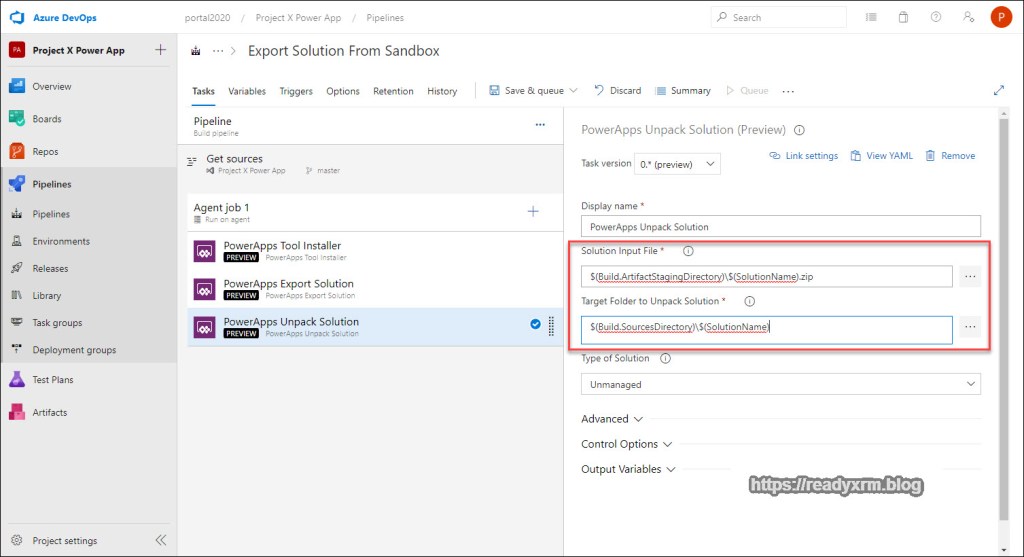Switch to the Variables tab
Screen dimensions: 1024x557
[x=247, y=91]
